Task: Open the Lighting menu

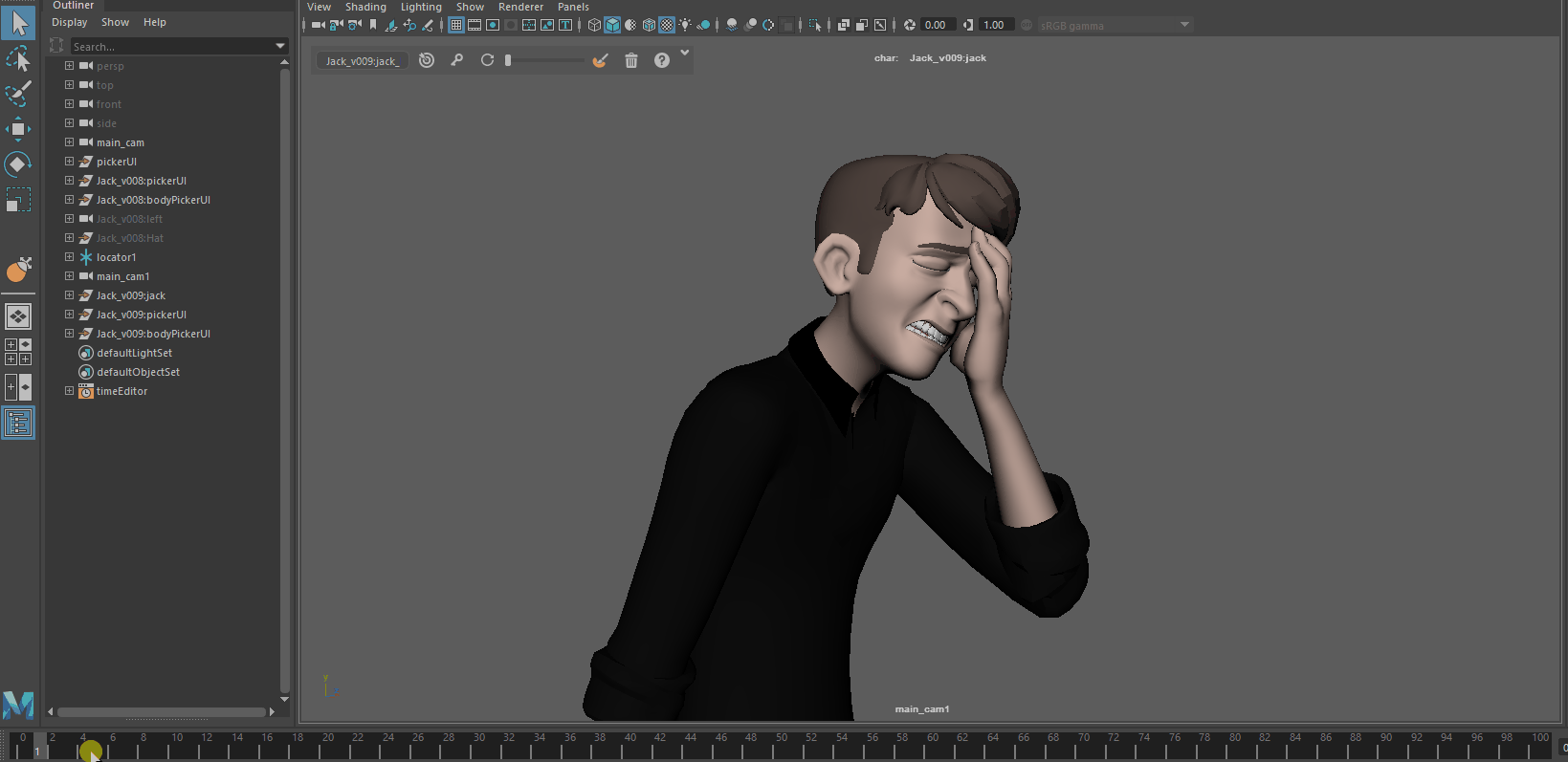Action: click(x=421, y=7)
